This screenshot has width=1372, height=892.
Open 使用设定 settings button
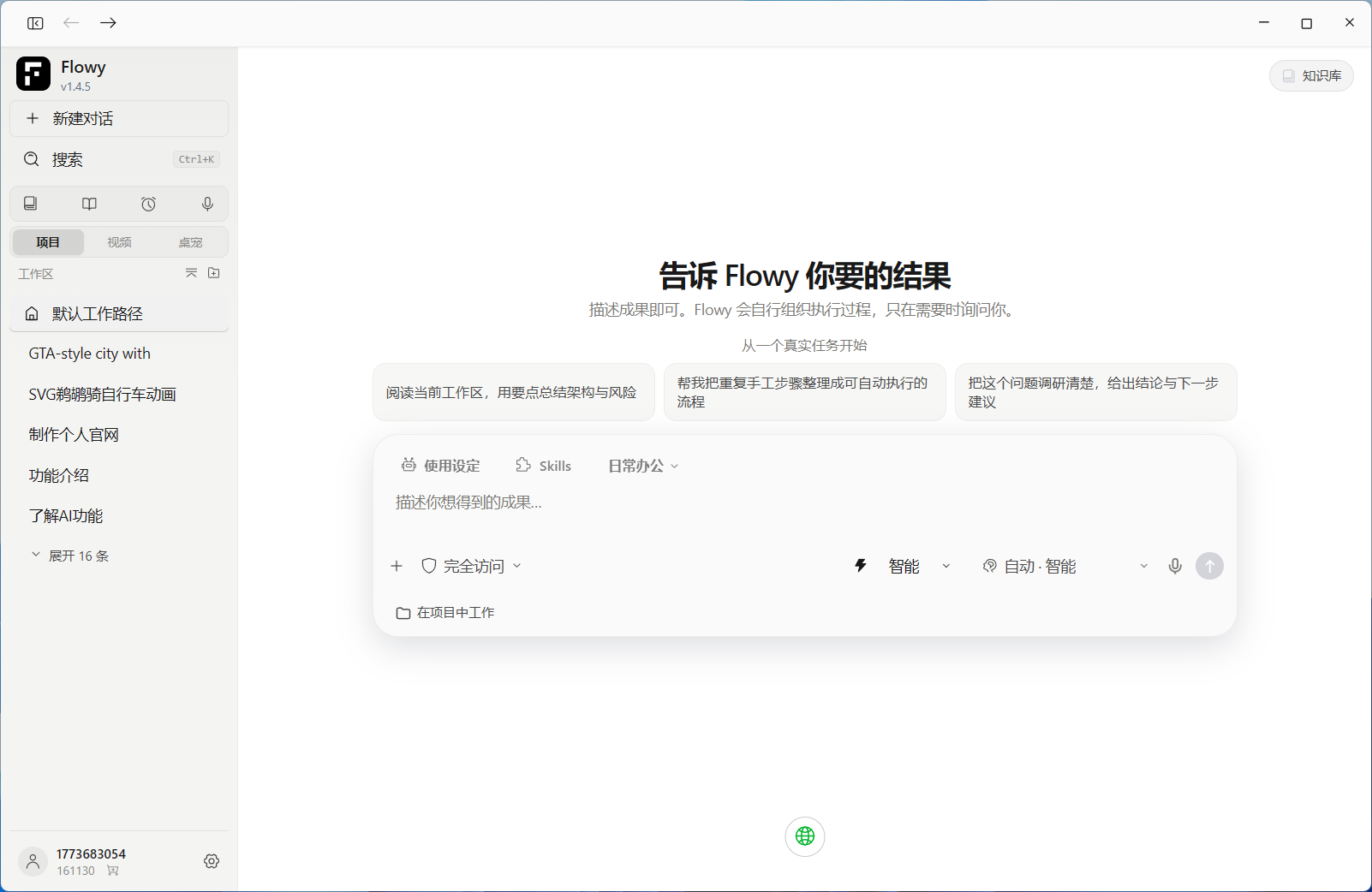pos(441,466)
